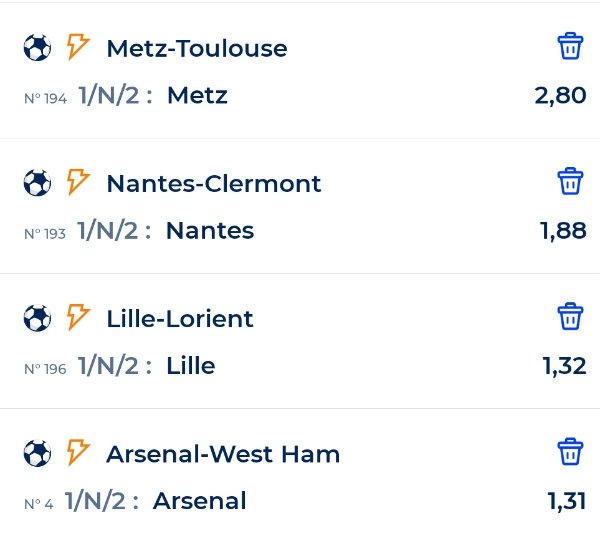Delete the Arsenal-West Ham bet
This screenshot has width=600, height=536.
click(x=570, y=451)
